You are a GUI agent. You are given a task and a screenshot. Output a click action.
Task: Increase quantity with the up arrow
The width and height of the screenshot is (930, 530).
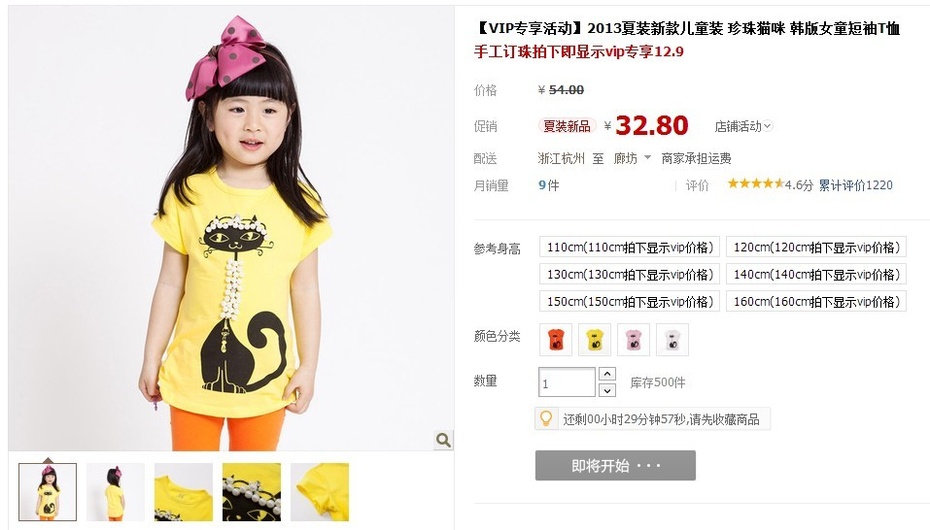click(x=607, y=374)
